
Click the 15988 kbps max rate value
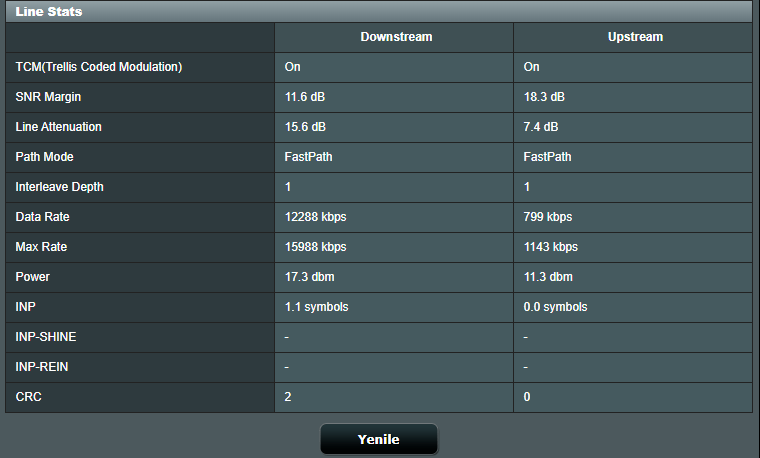(316, 247)
